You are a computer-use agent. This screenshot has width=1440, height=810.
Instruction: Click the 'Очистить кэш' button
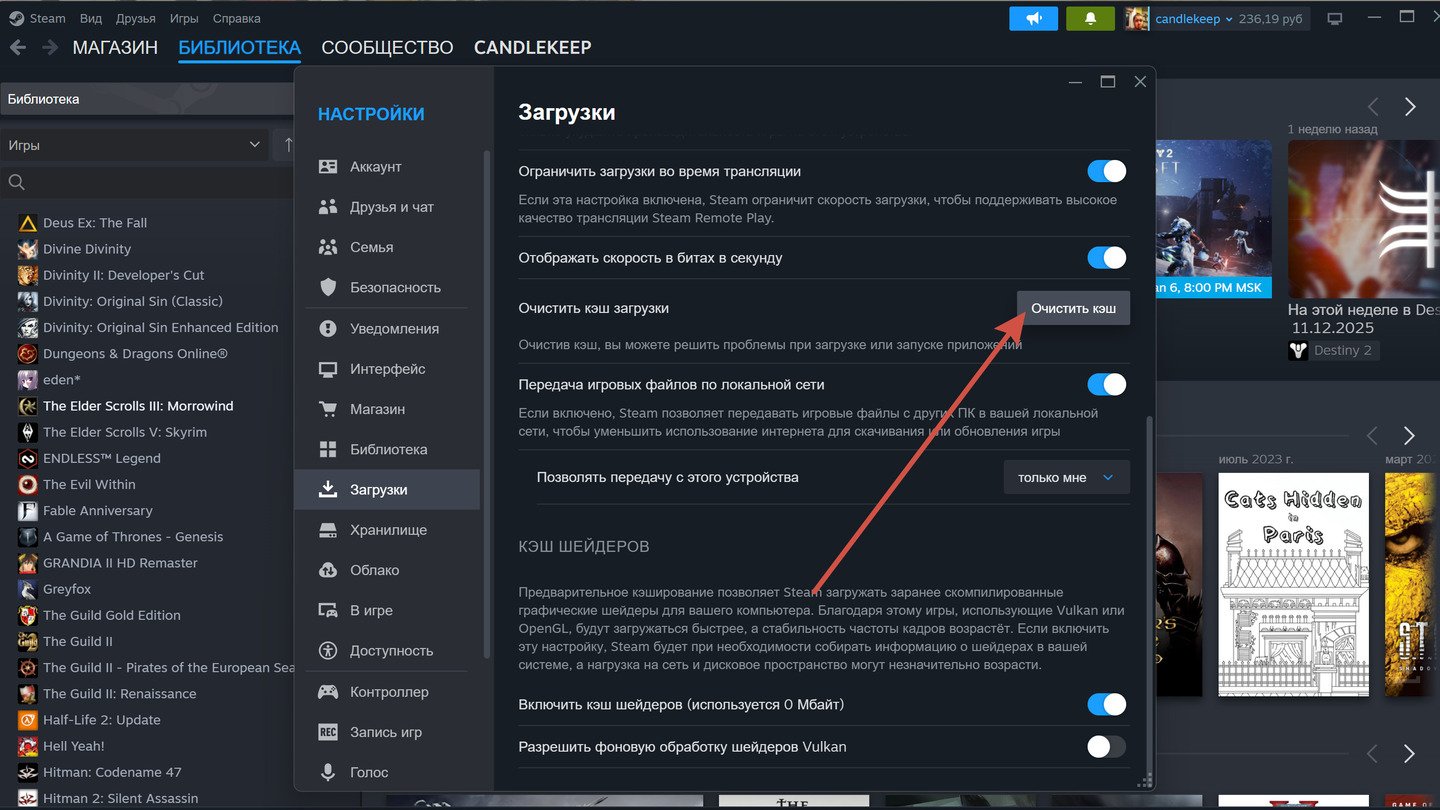1073,308
